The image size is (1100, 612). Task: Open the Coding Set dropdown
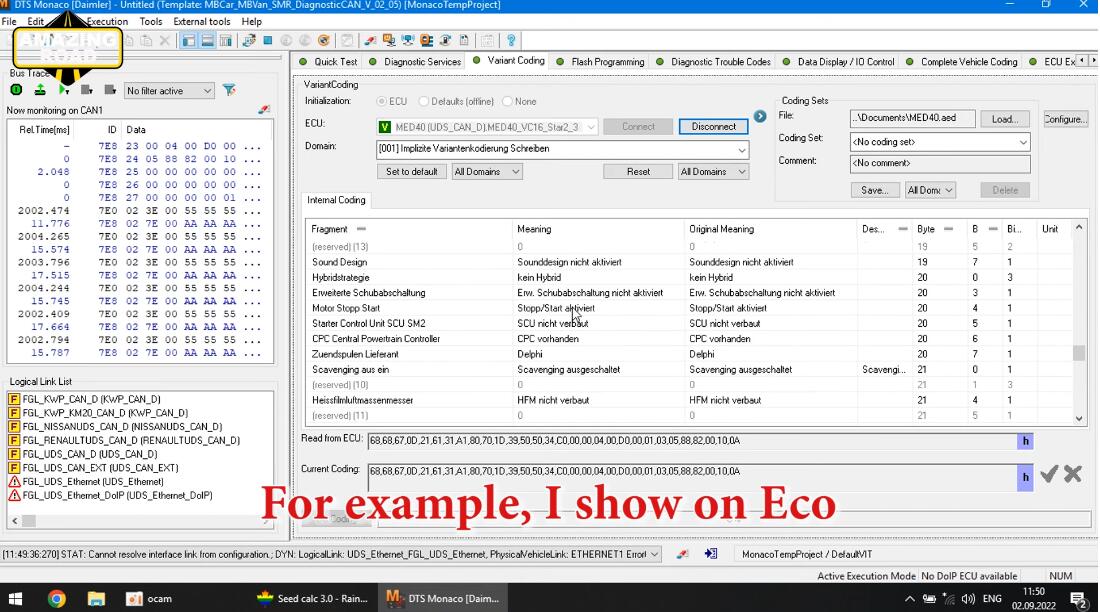coord(939,142)
